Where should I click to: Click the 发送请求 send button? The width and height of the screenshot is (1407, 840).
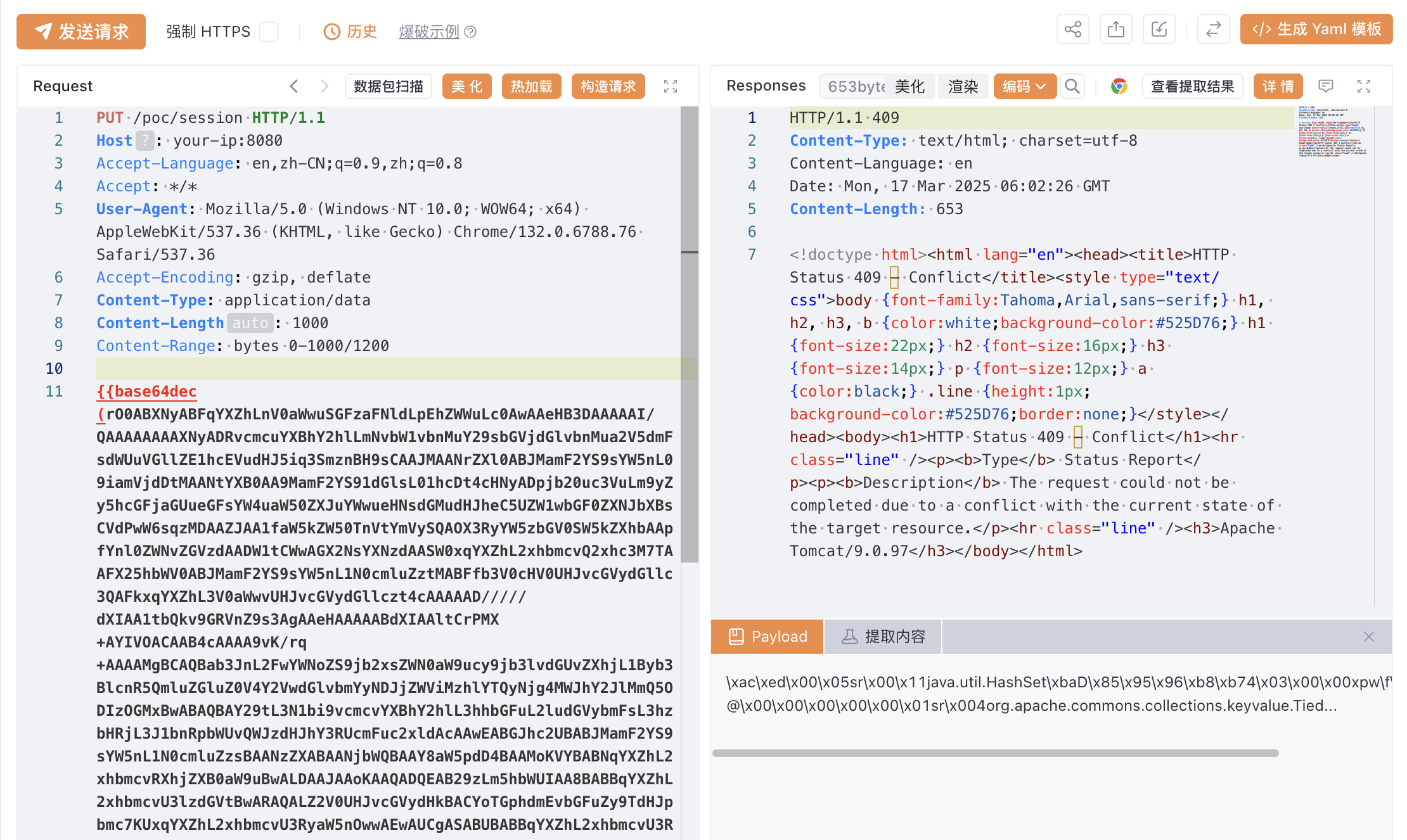81,32
